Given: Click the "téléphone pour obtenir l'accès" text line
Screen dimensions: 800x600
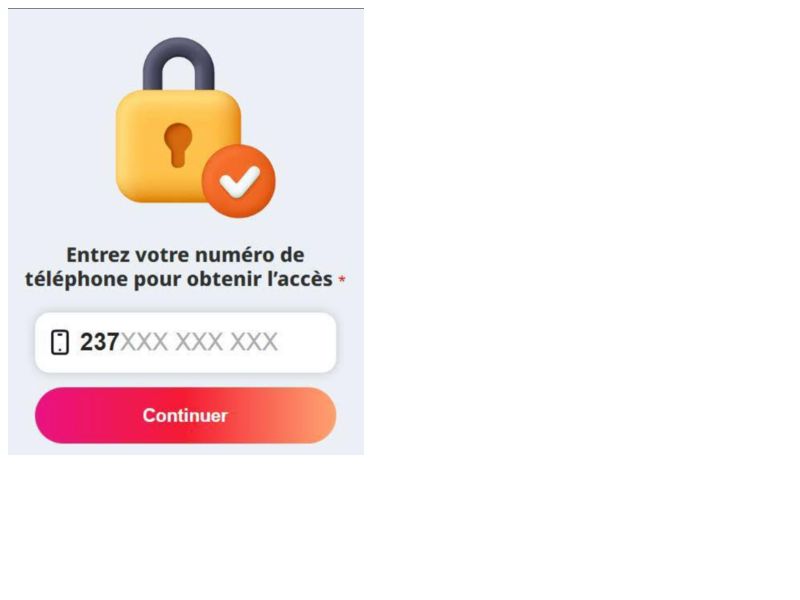Looking at the screenshot, I should pyautogui.click(x=178, y=279).
